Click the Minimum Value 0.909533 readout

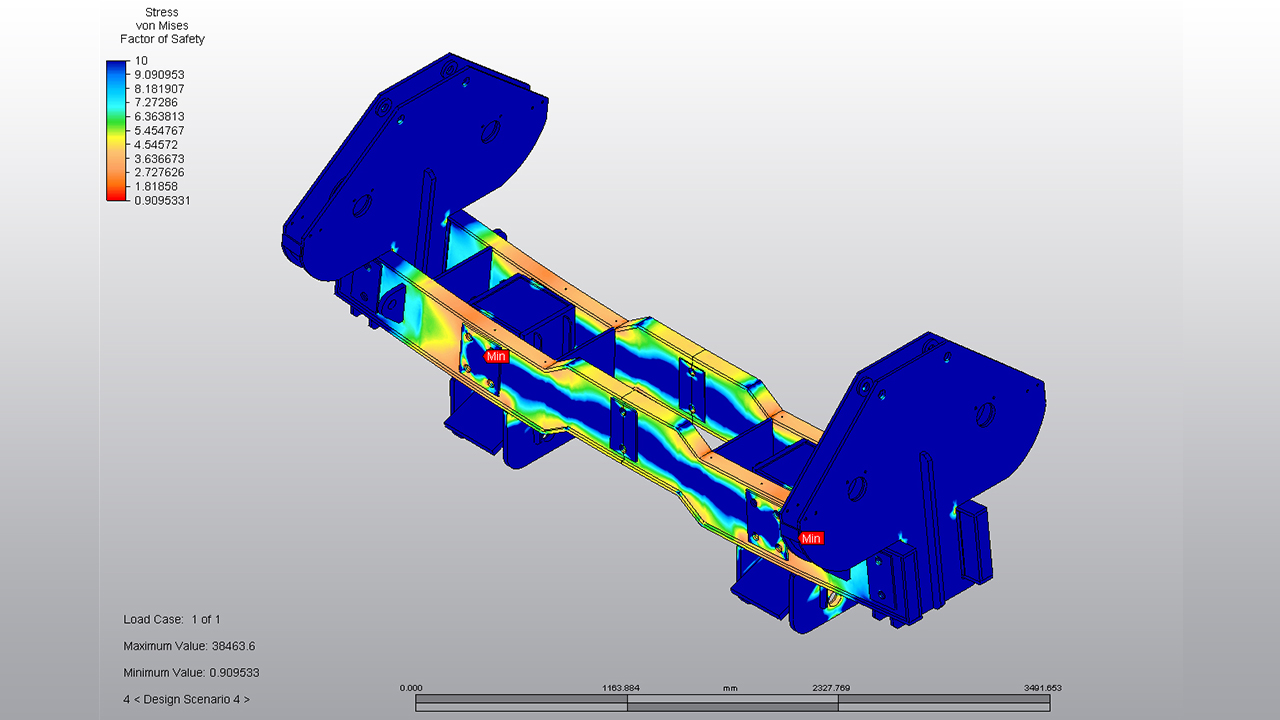[191, 673]
